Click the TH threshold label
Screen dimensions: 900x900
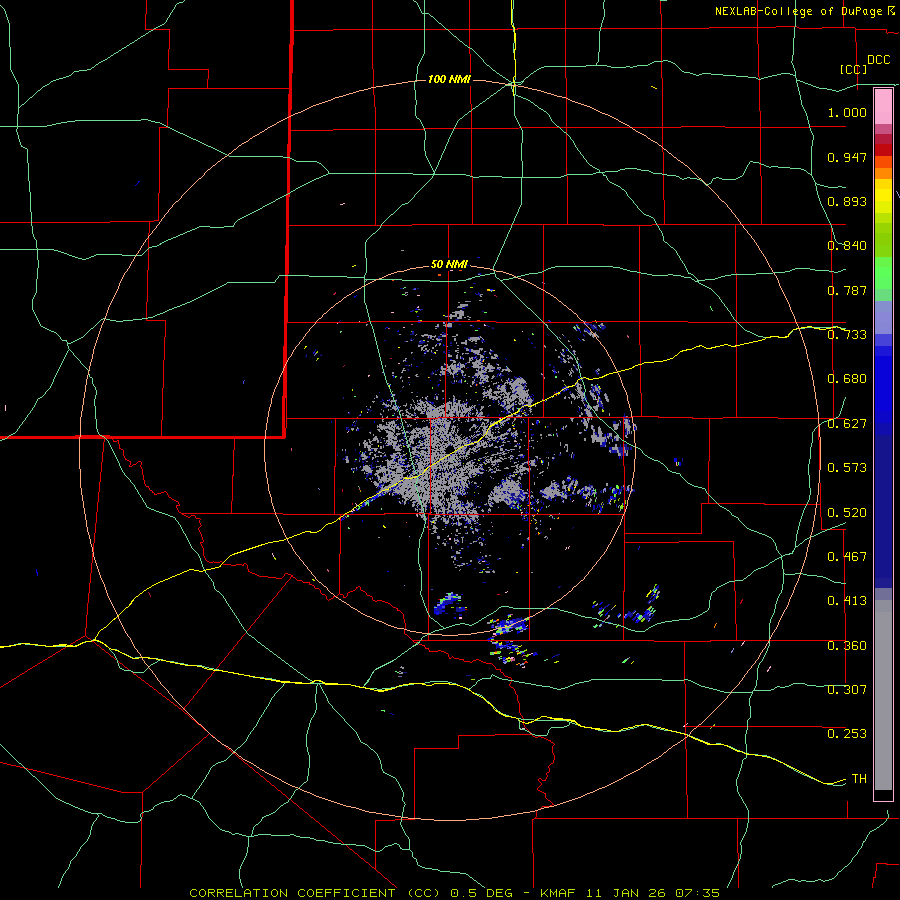click(x=859, y=779)
